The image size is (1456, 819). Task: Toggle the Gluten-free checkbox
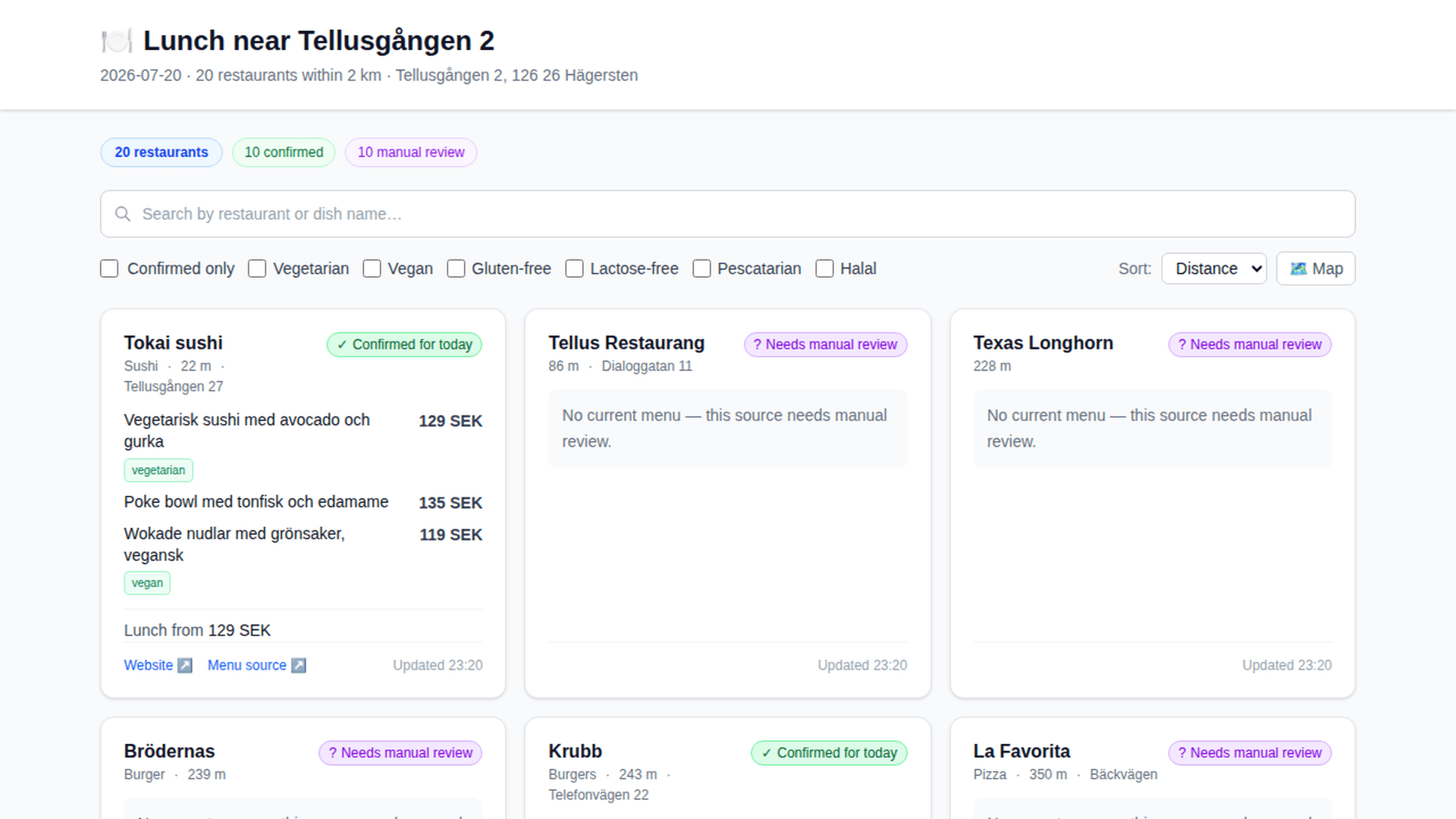coord(456,268)
